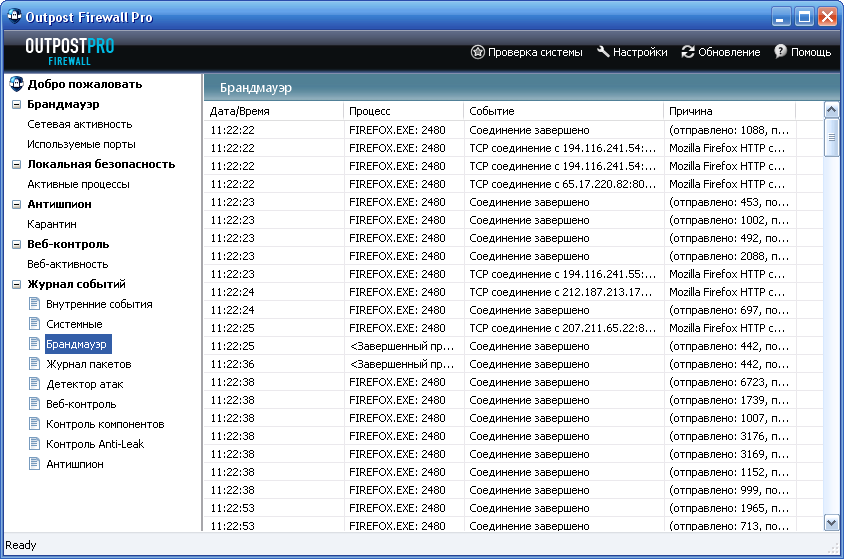The height and width of the screenshot is (559, 844).
Task: Select Добро пожаловать in the sidebar
Action: pos(85,84)
